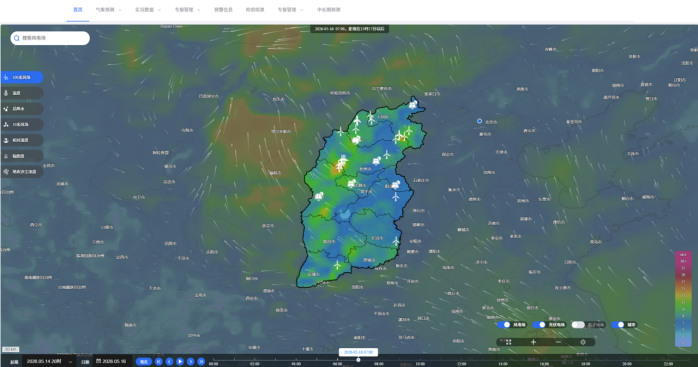Click the blue 现在 now button
The width and height of the screenshot is (698, 367).
(x=144, y=362)
